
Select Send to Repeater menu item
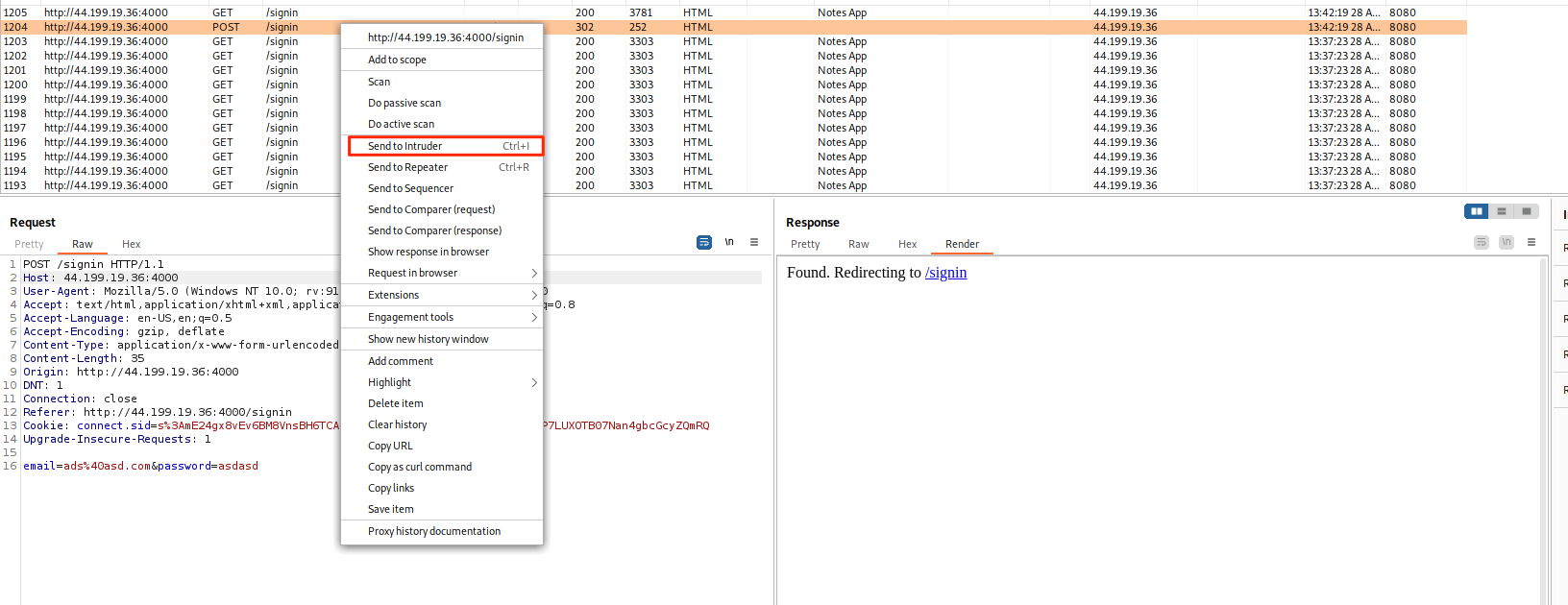point(442,167)
